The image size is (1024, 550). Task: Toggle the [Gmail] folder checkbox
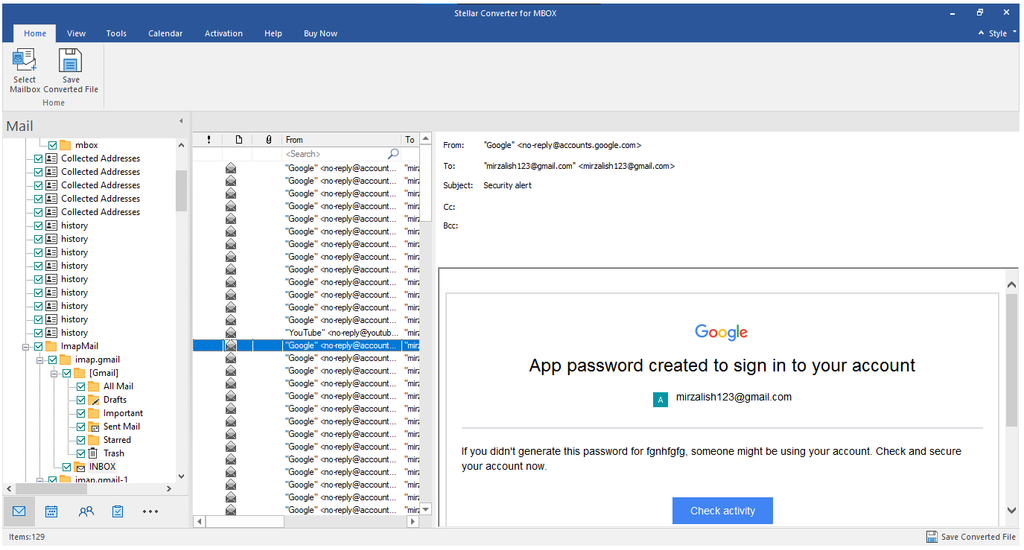67,373
